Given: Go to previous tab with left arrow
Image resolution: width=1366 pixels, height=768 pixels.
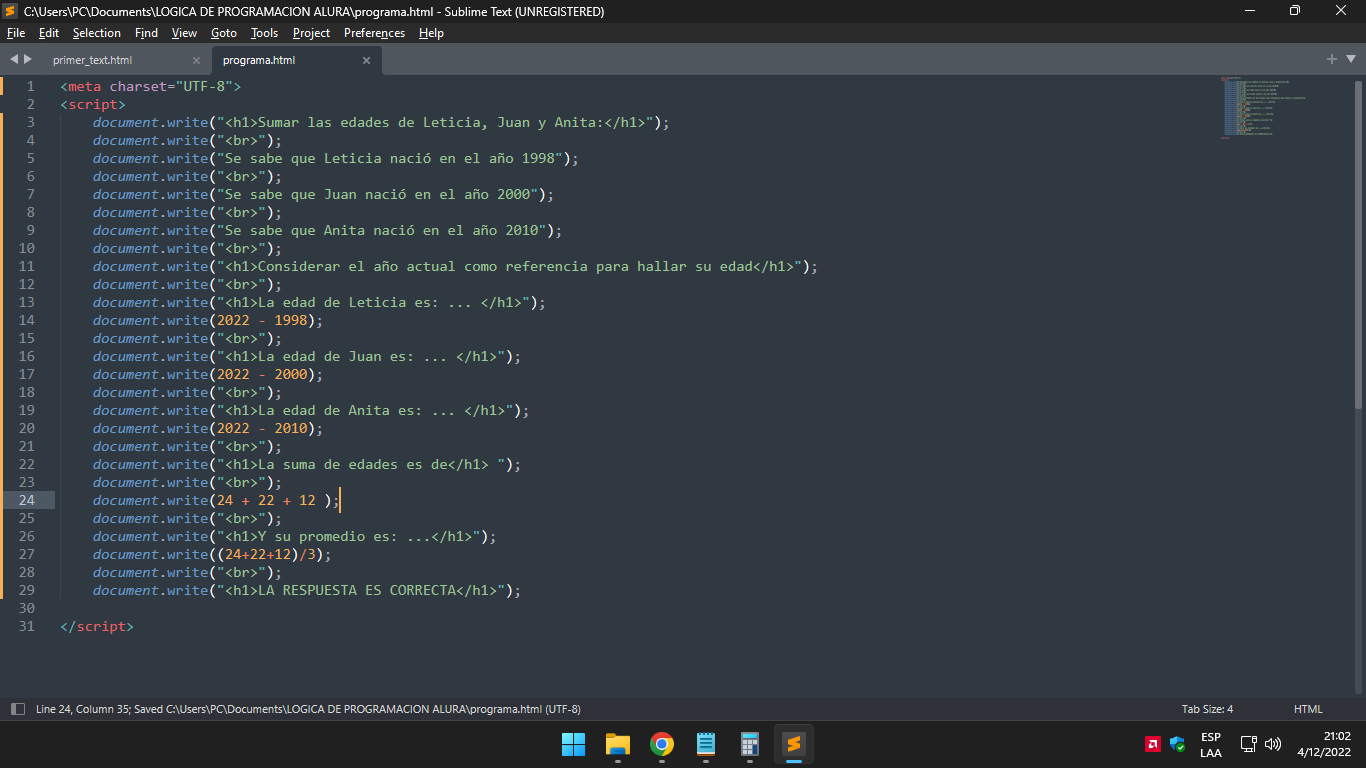Looking at the screenshot, I should point(14,60).
